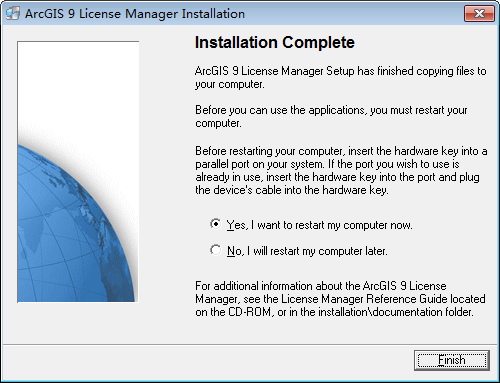Screen dimensions: 500x383
Task: Click the 'Installation Complete' heading
Action: click(x=275, y=42)
